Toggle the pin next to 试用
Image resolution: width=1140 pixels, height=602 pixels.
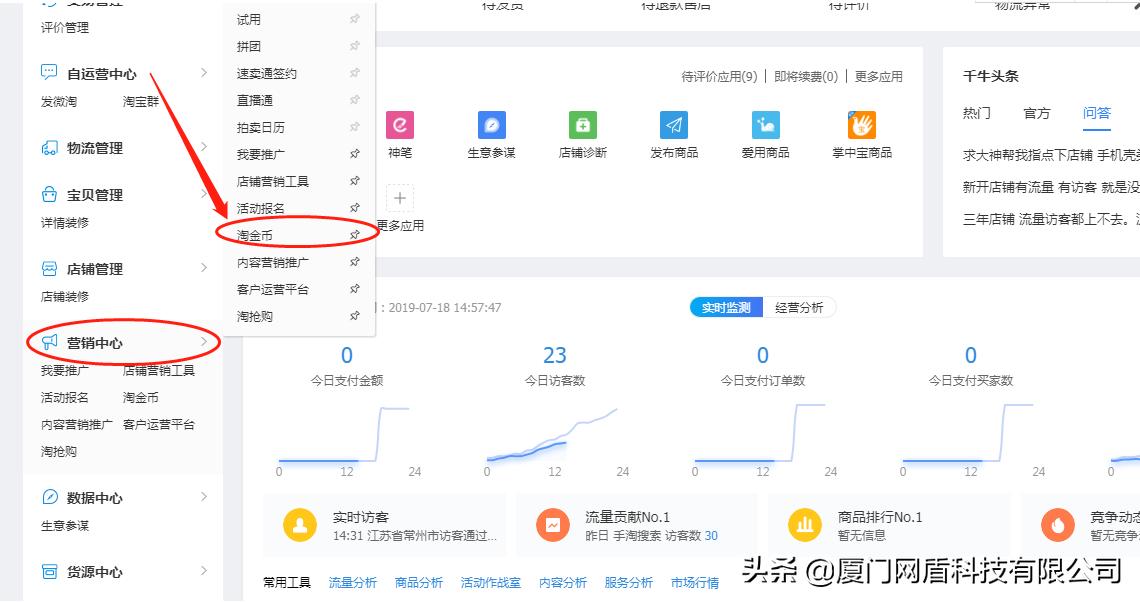pos(354,19)
